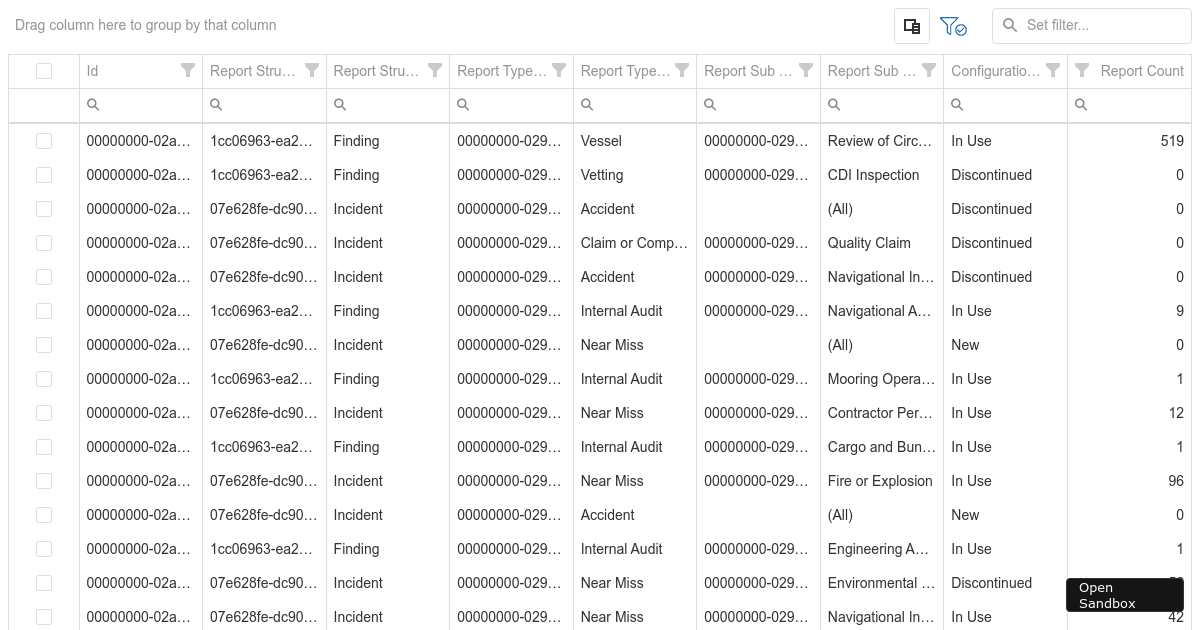Open the column chooser icon
This screenshot has height=630, width=1200.
click(911, 25)
